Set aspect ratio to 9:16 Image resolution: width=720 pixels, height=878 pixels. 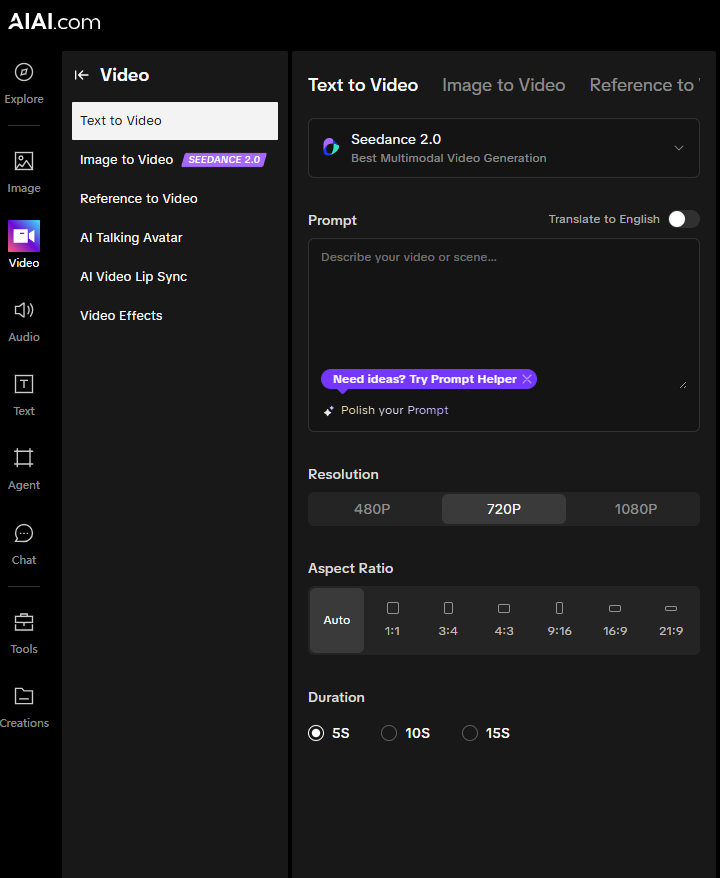click(x=559, y=620)
